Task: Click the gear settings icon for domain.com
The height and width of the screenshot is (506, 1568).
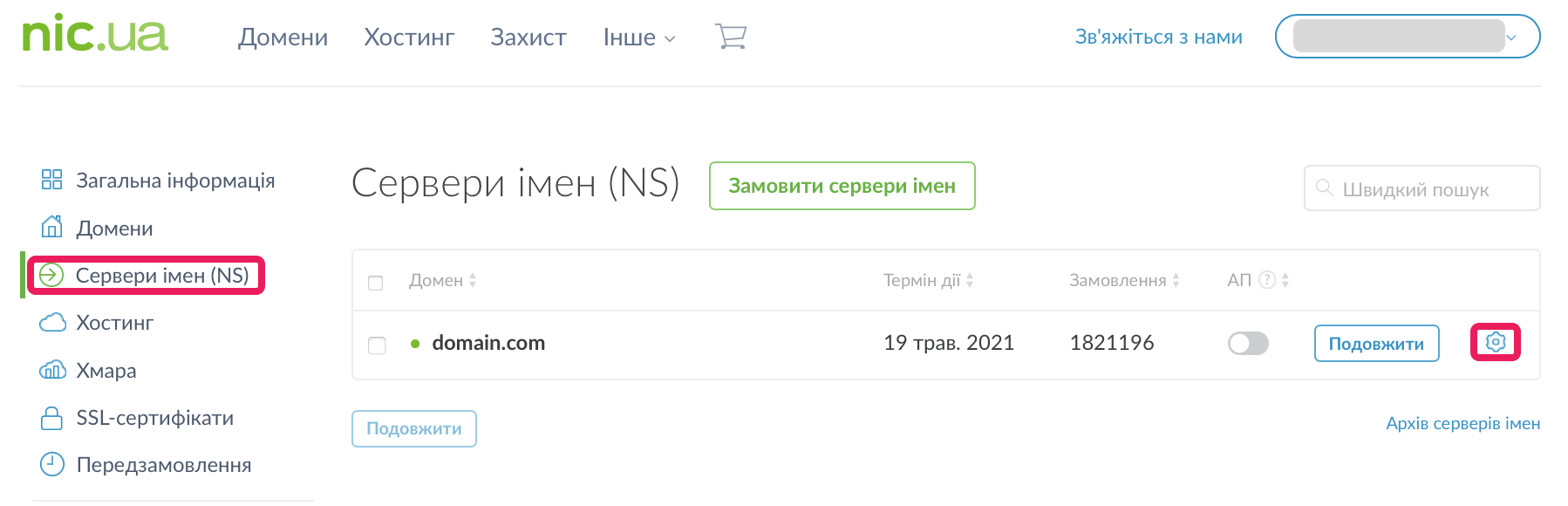Action: pos(1496,342)
